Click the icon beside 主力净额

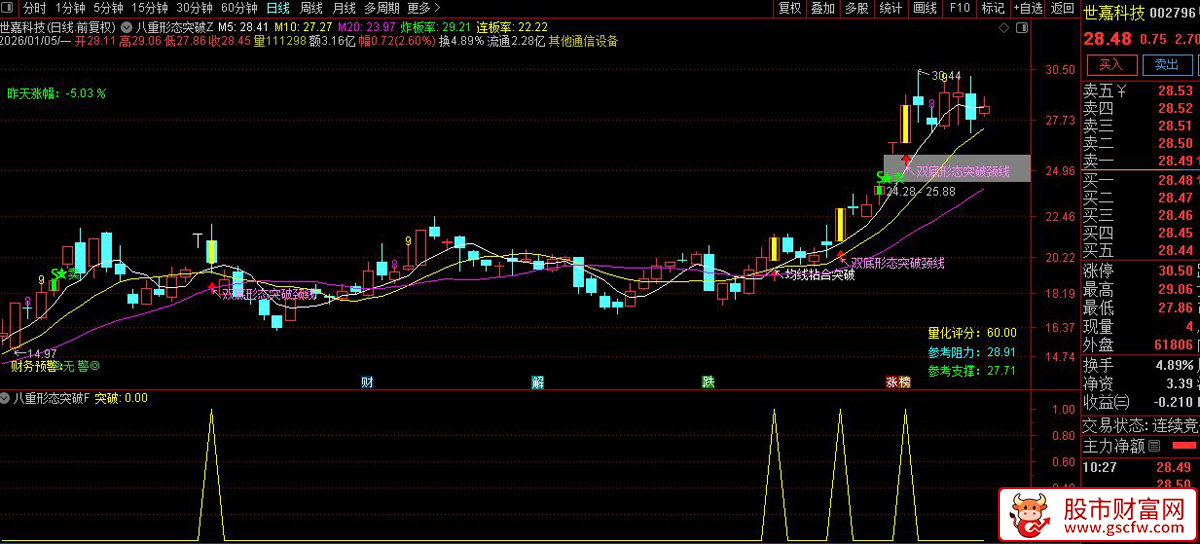[x=1154, y=446]
